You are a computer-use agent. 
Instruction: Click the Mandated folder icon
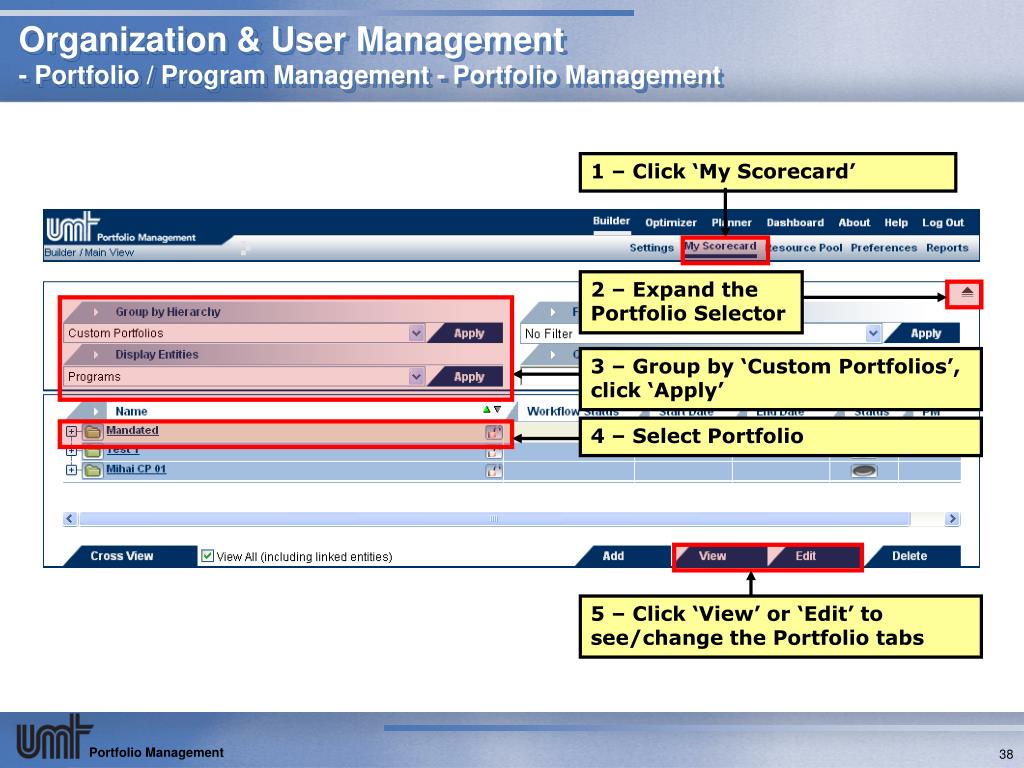(x=93, y=432)
